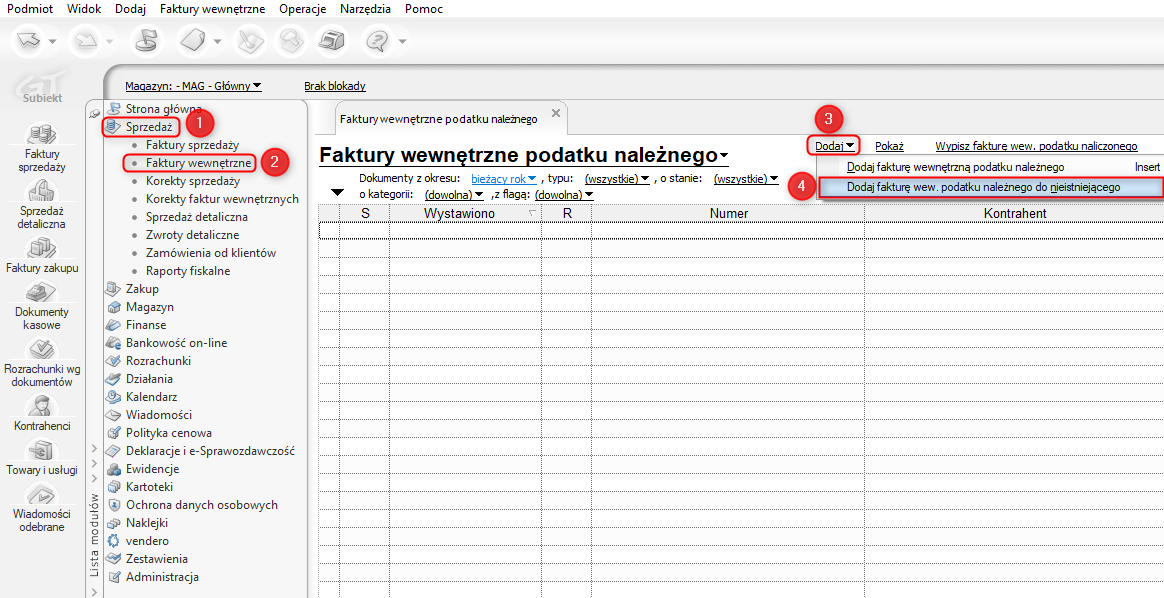Open Faktury zakupu shortcut icon
This screenshot has width=1164, height=598.
point(42,255)
